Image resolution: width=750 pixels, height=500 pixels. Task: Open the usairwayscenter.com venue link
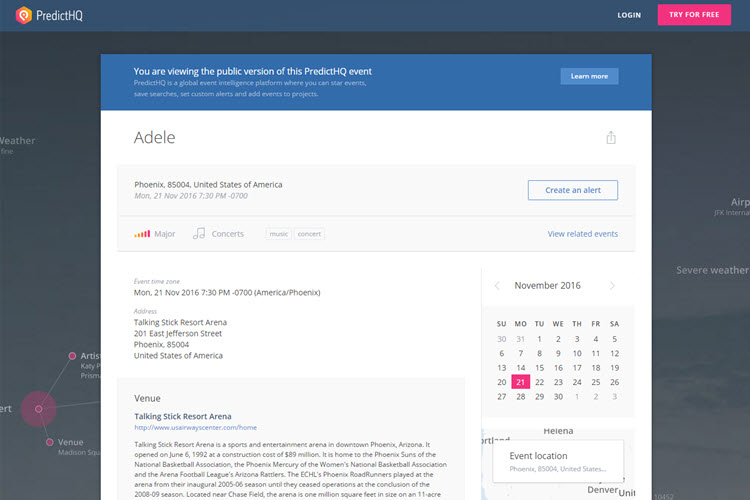[x=196, y=427]
